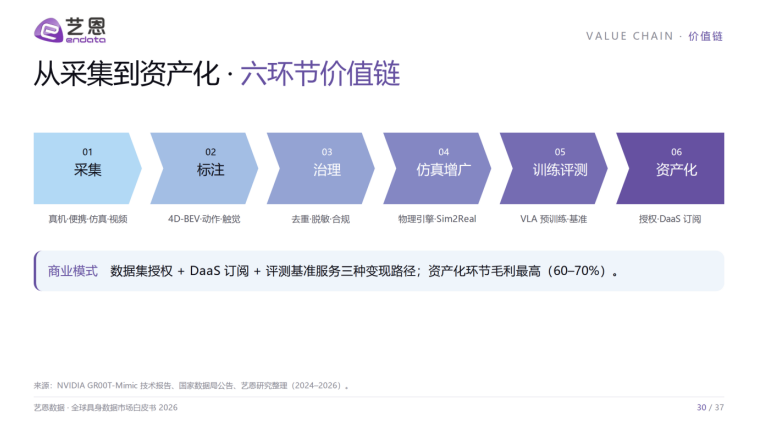Click caption 'VLA 预训练·基准'
This screenshot has width=759, height=424.
tap(553, 219)
